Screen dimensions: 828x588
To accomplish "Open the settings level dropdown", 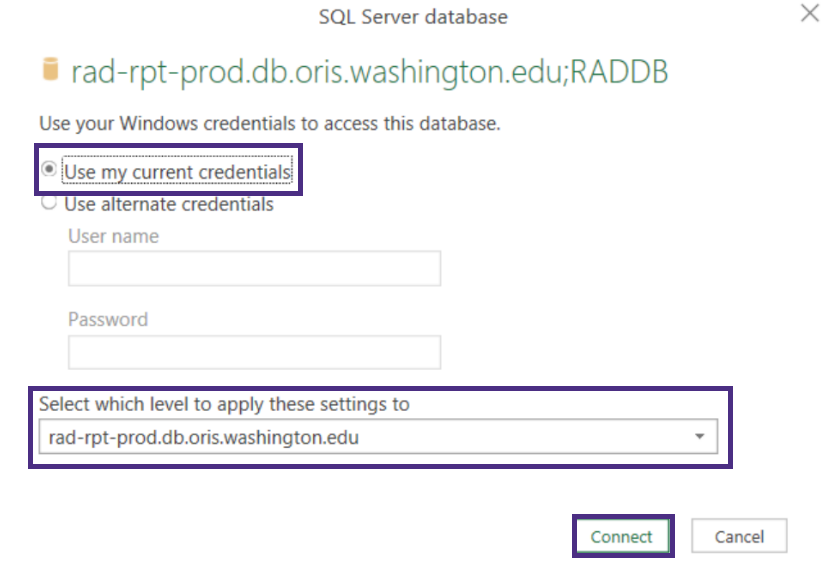I will 378,437.
